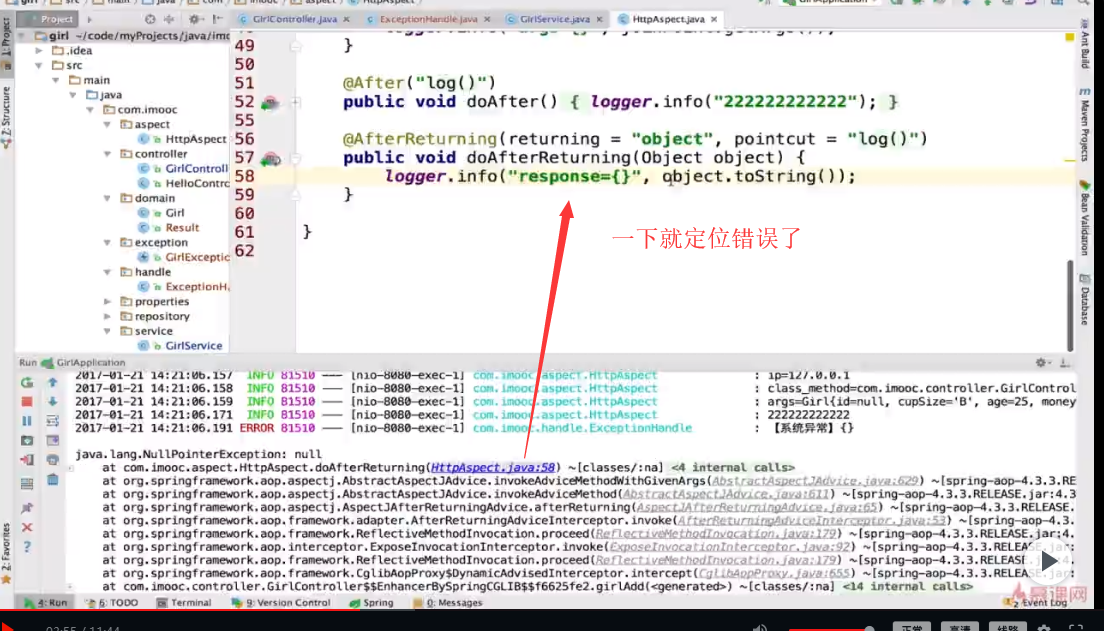
Task: Expand the 4 internal calls fold
Action: 732,467
